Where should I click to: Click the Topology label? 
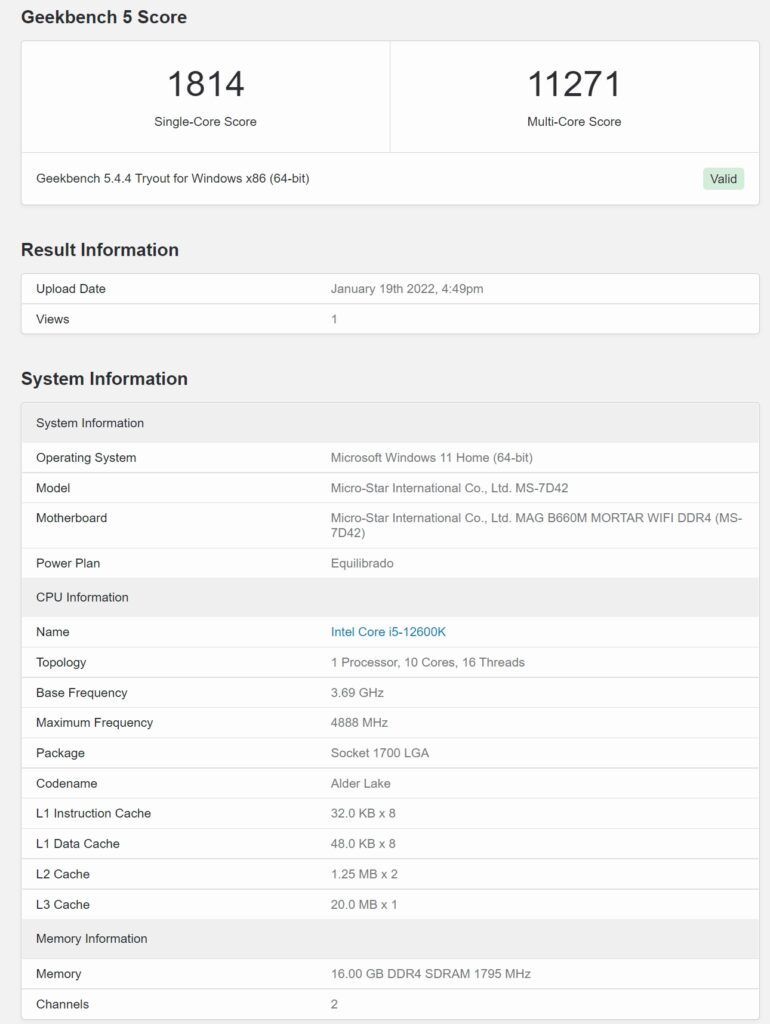[x=61, y=662]
